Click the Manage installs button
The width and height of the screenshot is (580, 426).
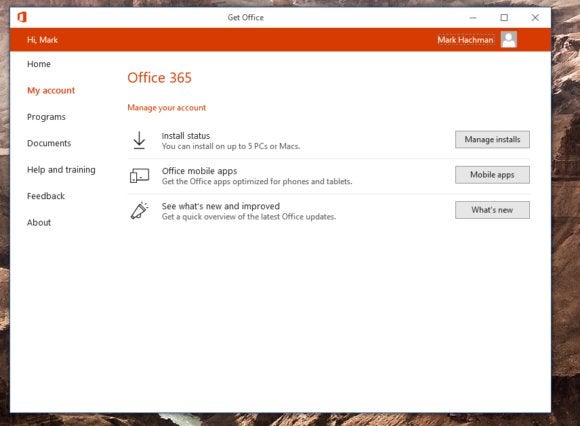(492, 139)
